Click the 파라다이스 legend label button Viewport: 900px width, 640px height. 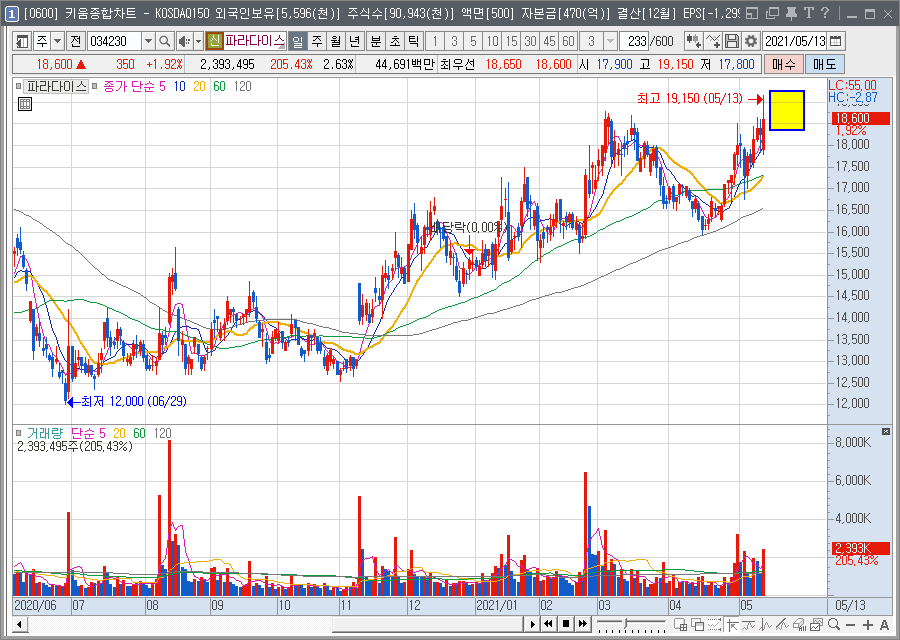(56, 87)
